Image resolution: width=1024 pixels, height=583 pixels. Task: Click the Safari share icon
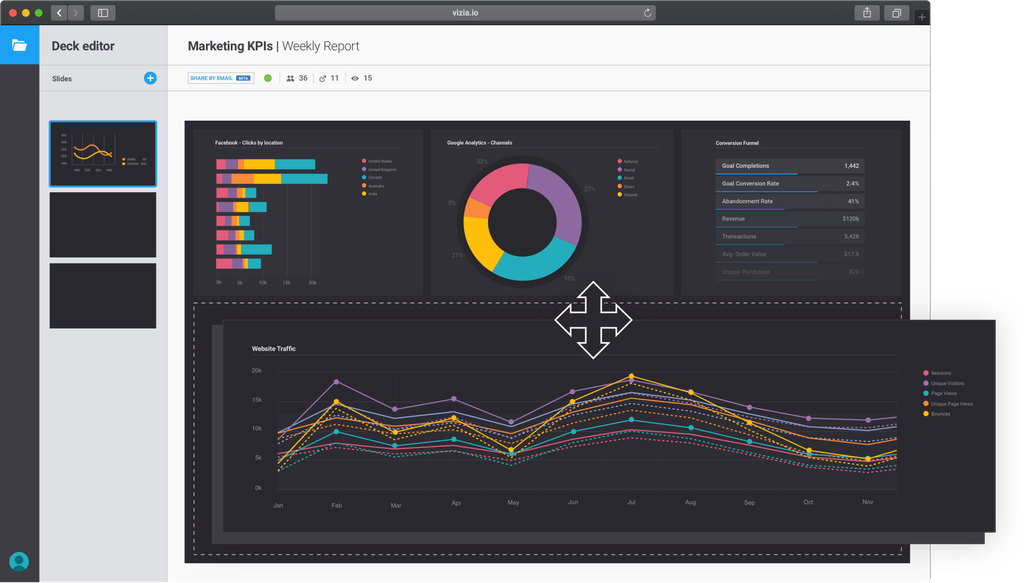(865, 13)
